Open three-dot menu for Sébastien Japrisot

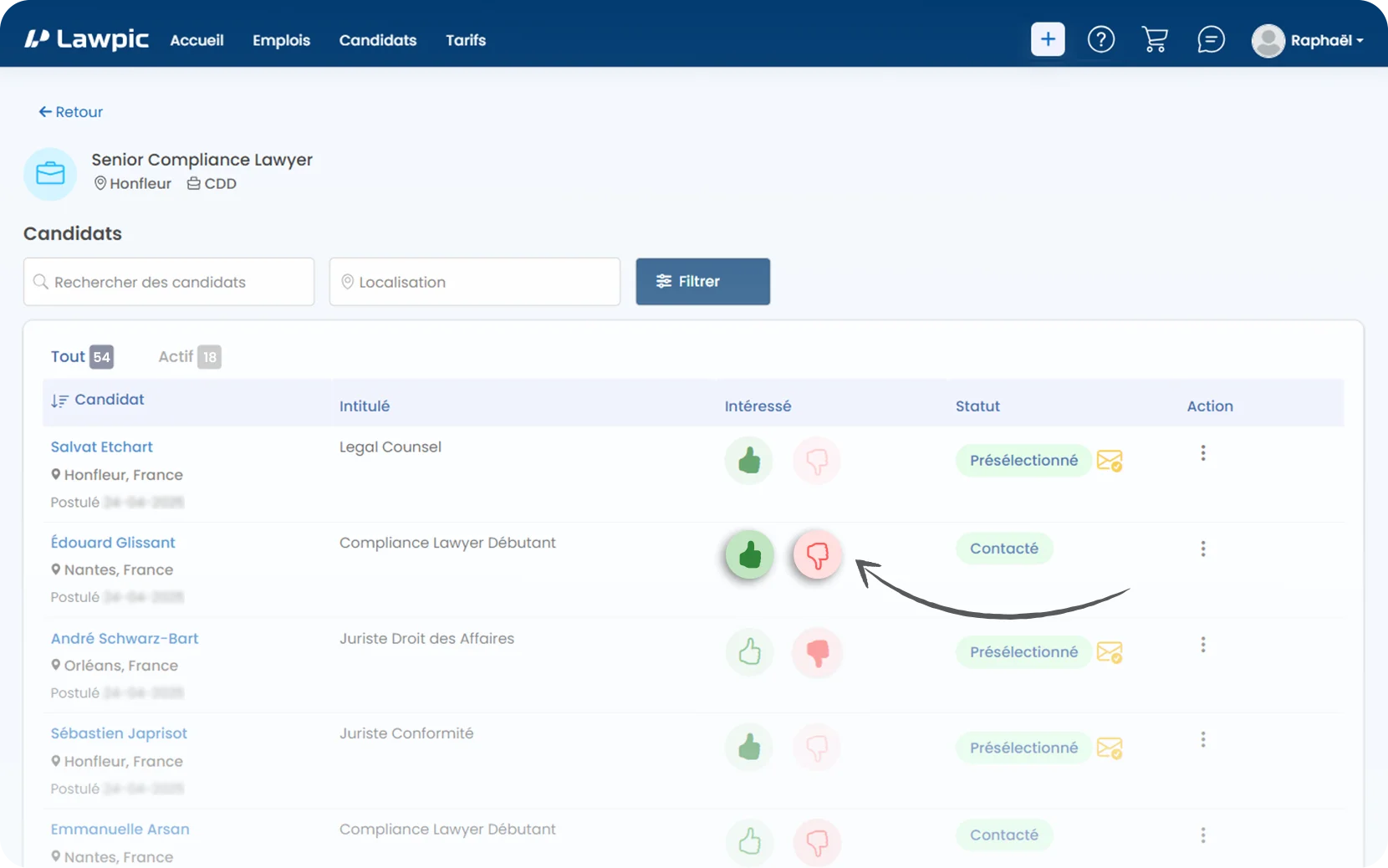coord(1203,740)
